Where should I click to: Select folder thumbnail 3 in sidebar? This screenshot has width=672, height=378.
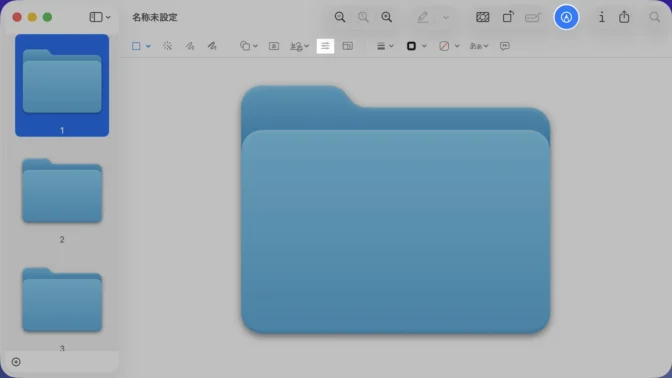tap(62, 300)
